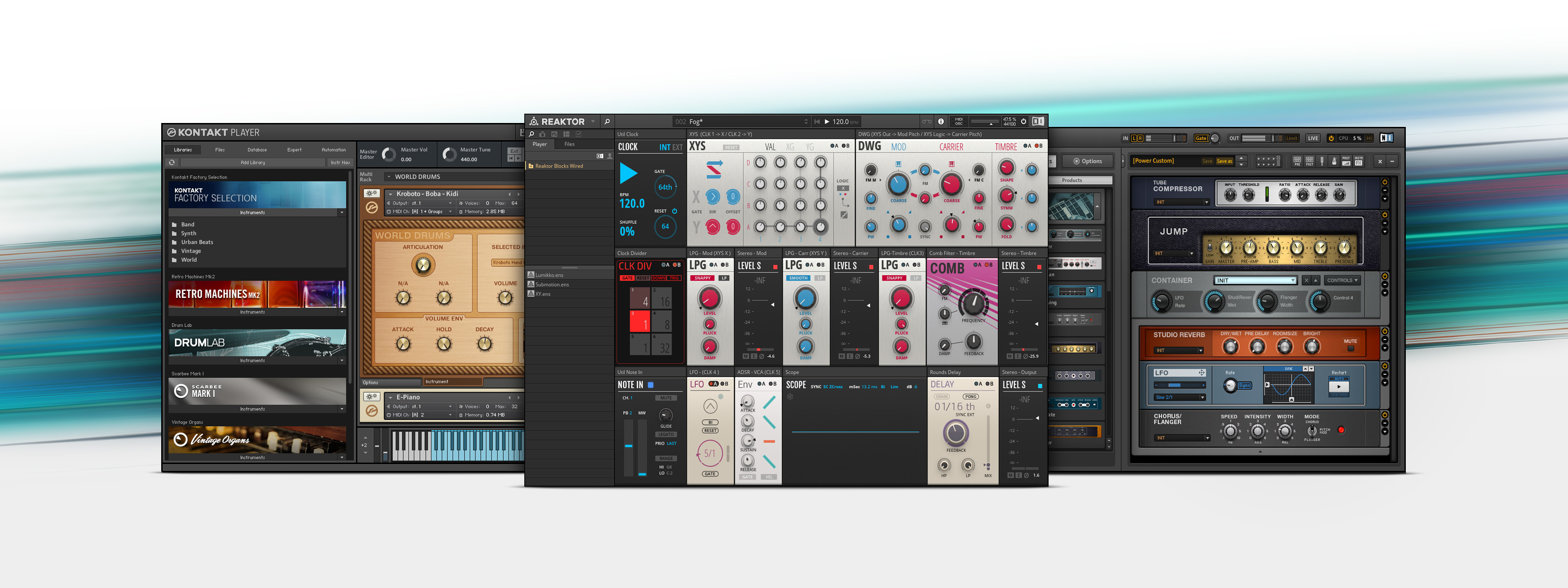Open the CONTROLS dropdown in Container

coord(1342,281)
